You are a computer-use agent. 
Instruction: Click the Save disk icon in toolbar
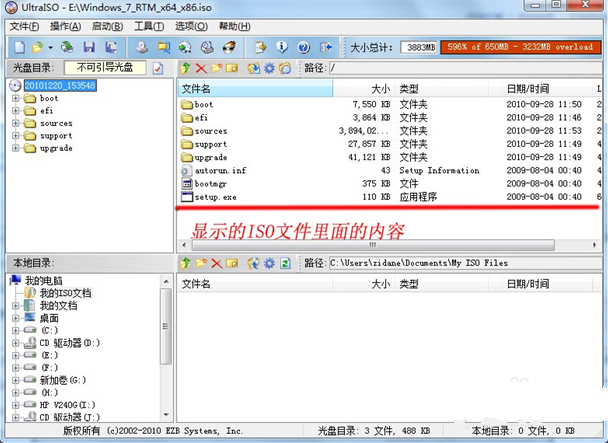point(89,47)
